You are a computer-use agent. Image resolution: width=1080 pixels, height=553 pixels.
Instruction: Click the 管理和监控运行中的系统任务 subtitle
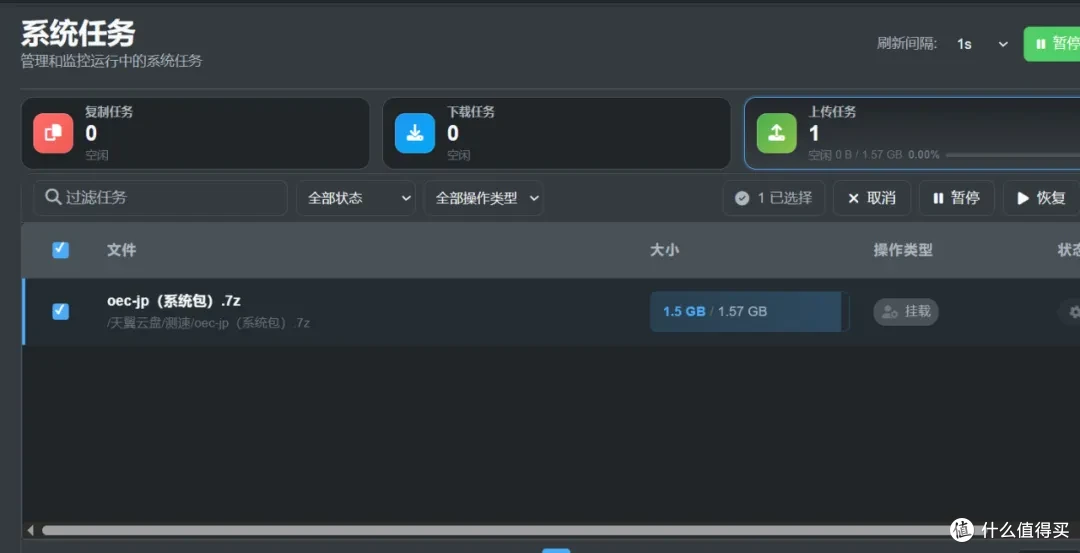112,61
